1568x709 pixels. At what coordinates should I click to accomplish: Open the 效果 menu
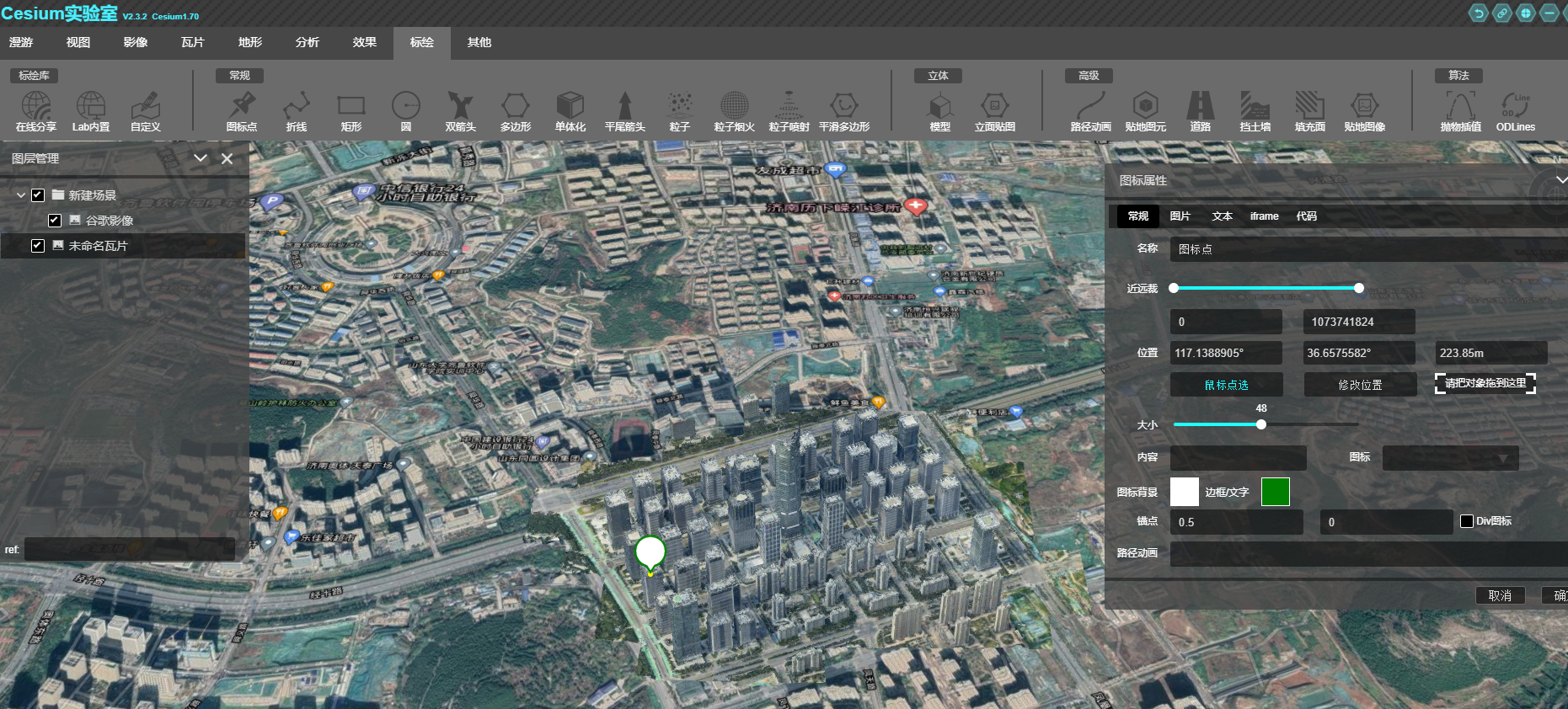pyautogui.click(x=365, y=42)
